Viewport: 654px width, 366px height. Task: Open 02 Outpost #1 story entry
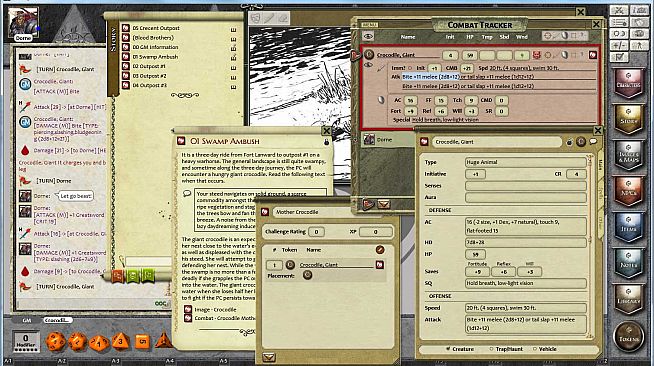tap(149, 66)
